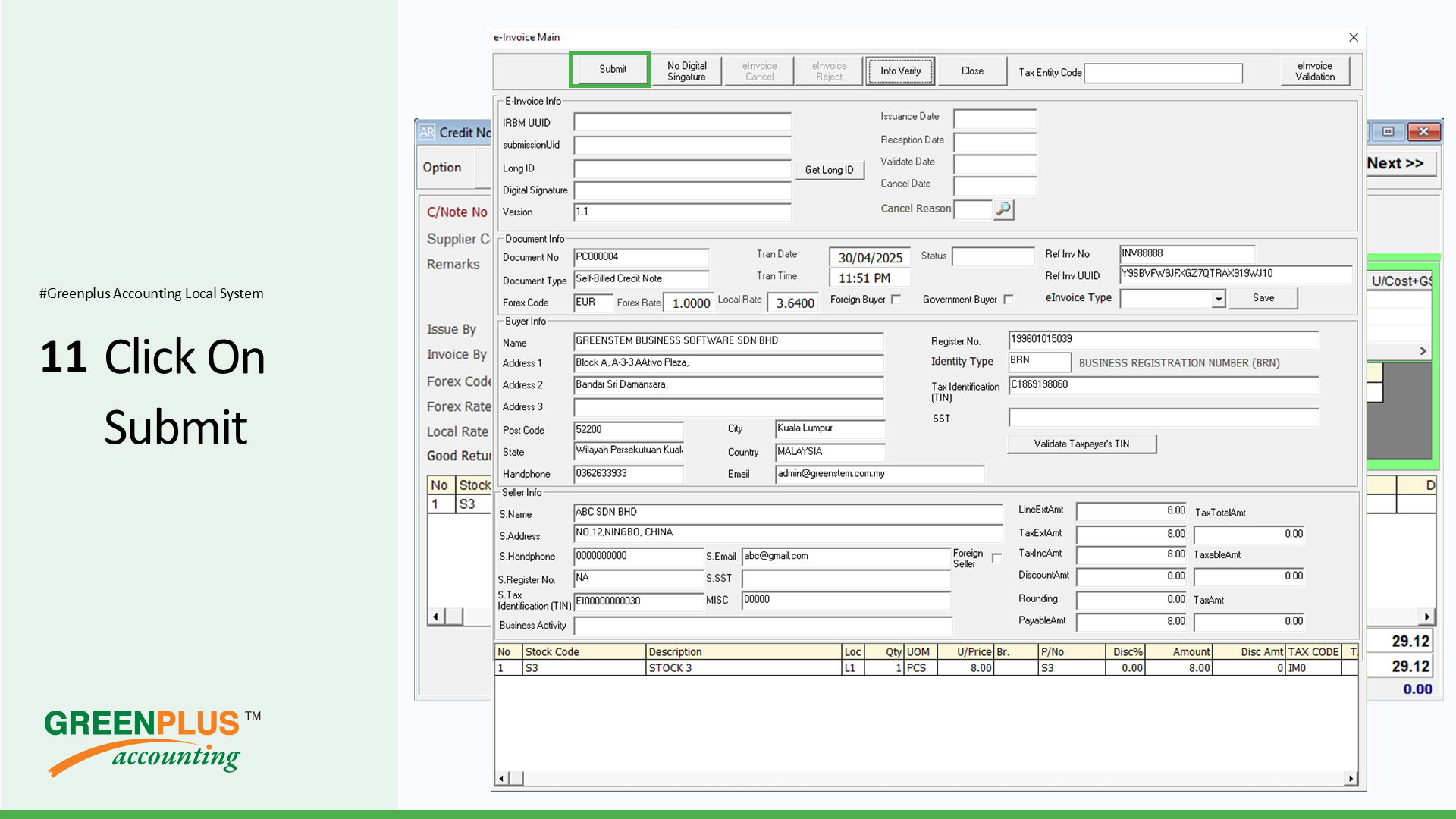The height and width of the screenshot is (819, 1456).
Task: Click the submissionUid input field
Action: tap(682, 145)
